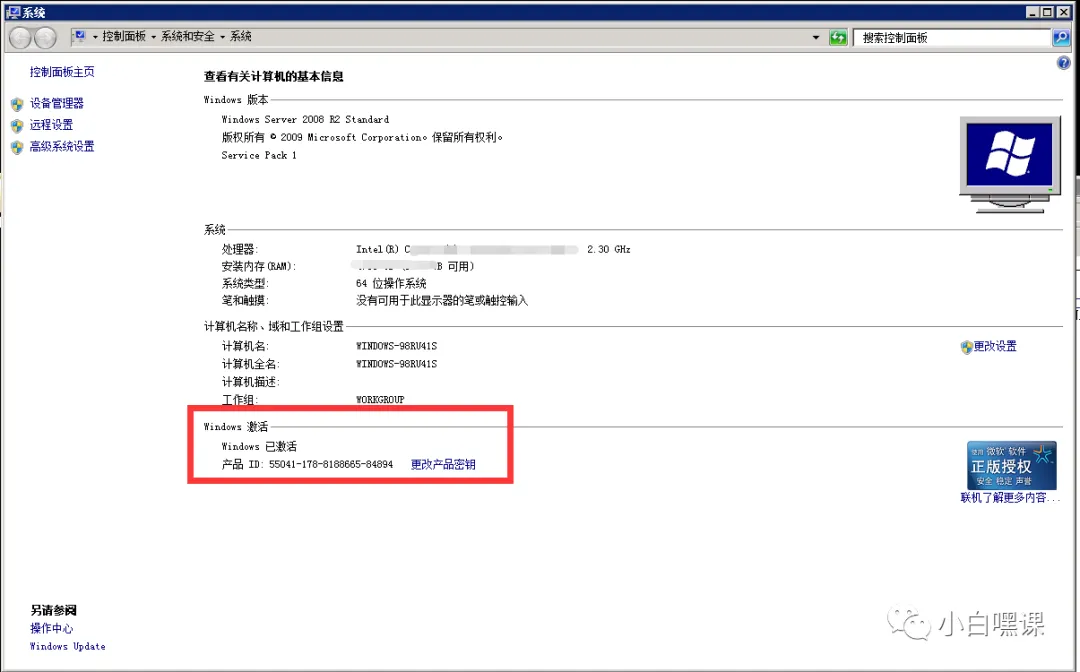
Task: Click the 微软正版授权 badge
Action: tap(1012, 465)
